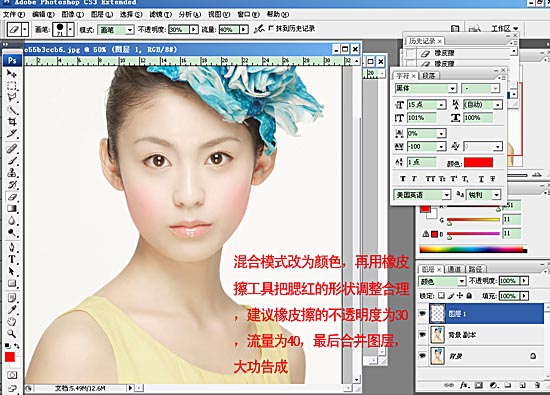Switch to 路径 tab
The width and height of the screenshot is (550, 395).
475,269
